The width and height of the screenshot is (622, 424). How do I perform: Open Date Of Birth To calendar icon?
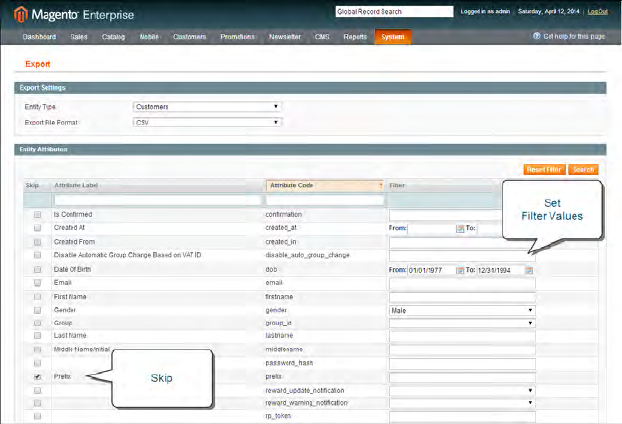[x=529, y=270]
